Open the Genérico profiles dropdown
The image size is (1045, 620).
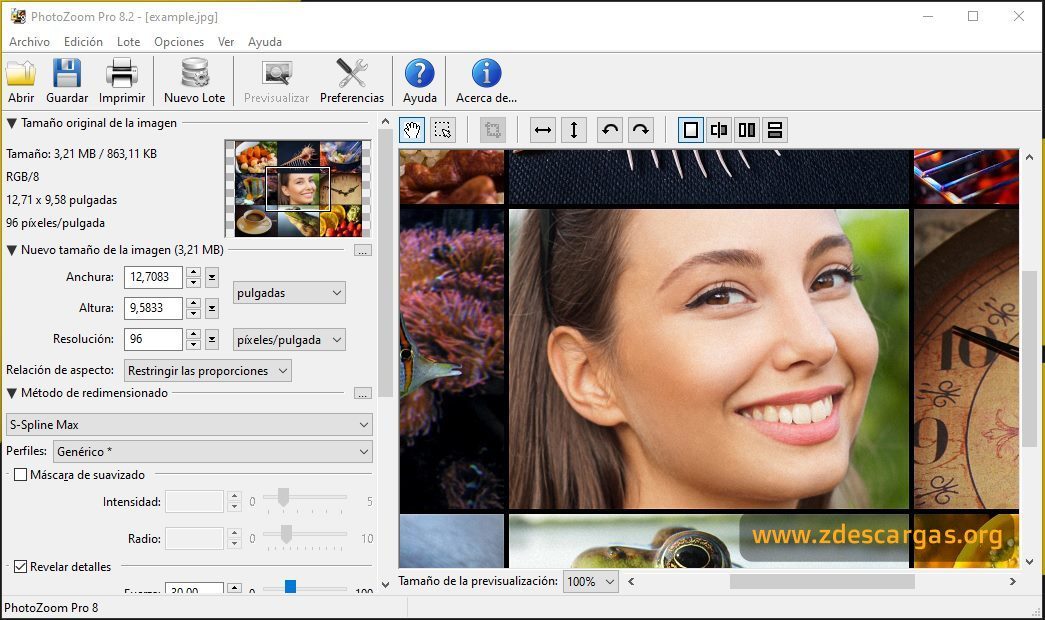[212, 451]
